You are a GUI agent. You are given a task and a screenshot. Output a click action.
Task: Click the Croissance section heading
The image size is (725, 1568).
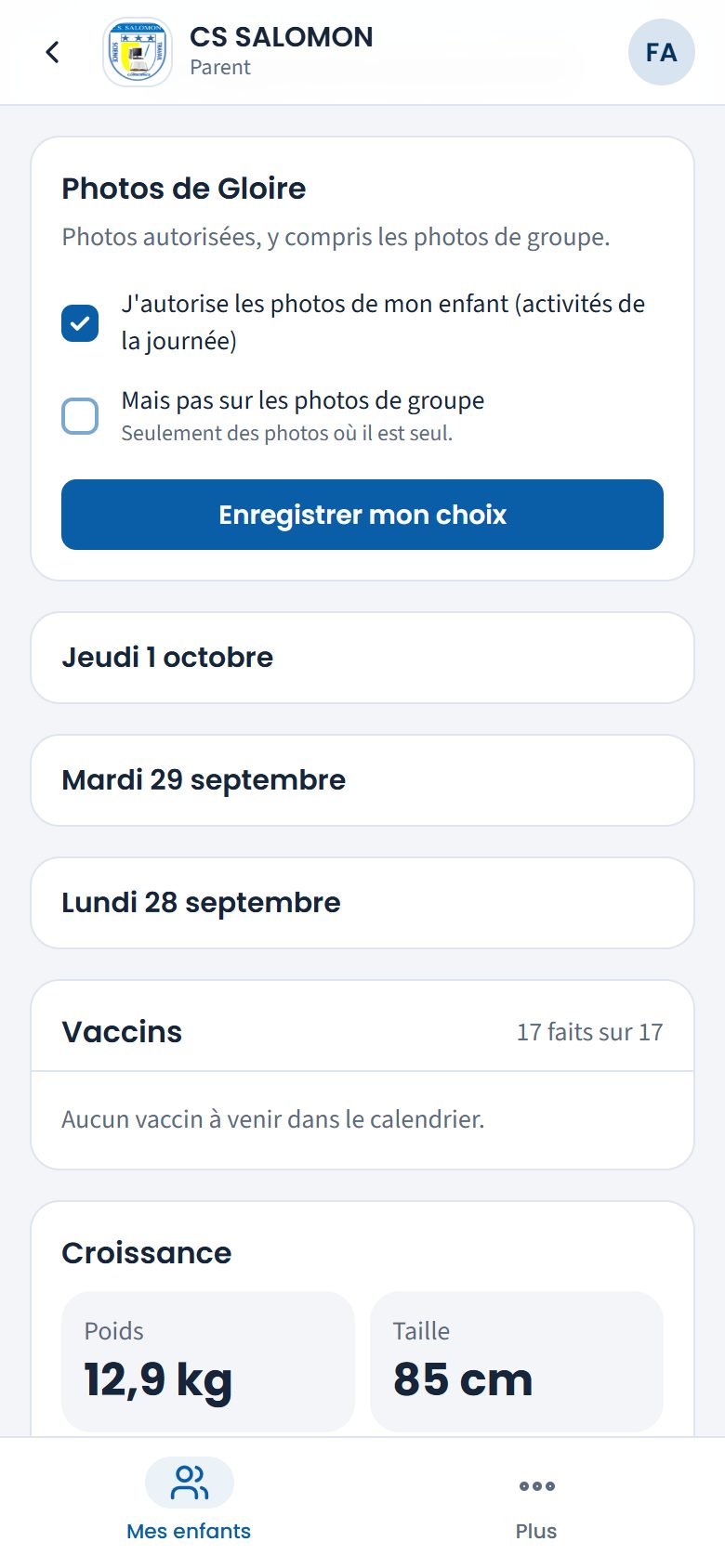pyautogui.click(x=147, y=1253)
